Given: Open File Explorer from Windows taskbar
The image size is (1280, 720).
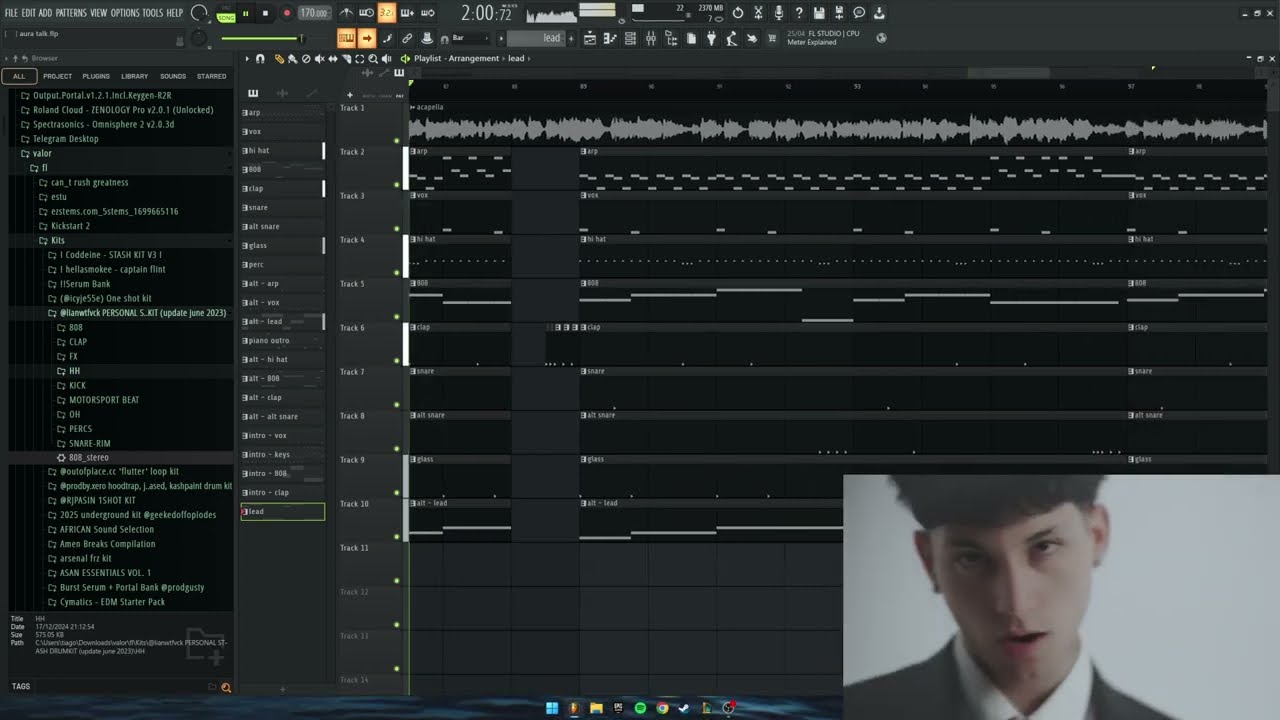Looking at the screenshot, I should click(x=596, y=708).
